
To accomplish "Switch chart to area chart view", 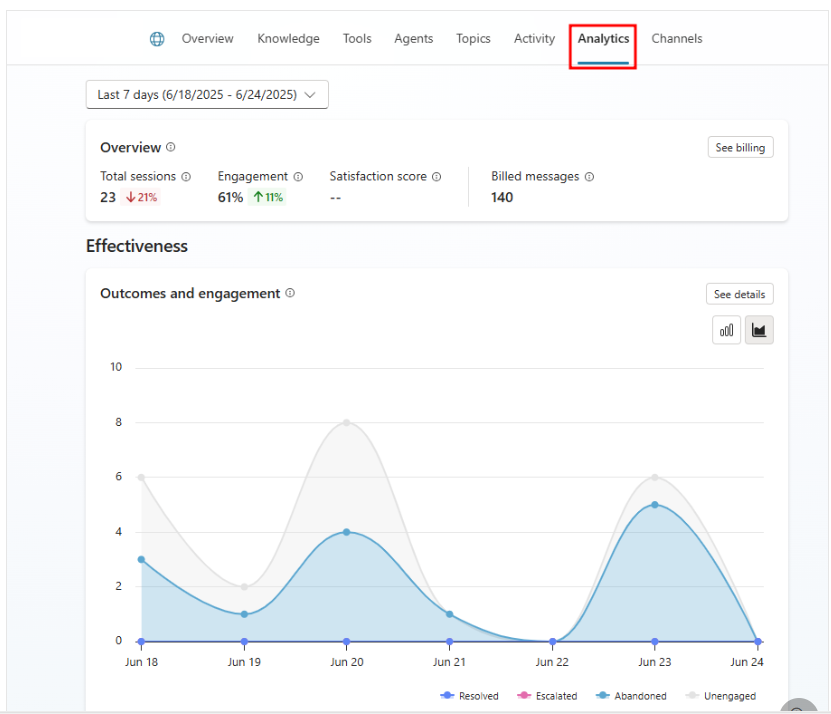I will click(x=759, y=330).
